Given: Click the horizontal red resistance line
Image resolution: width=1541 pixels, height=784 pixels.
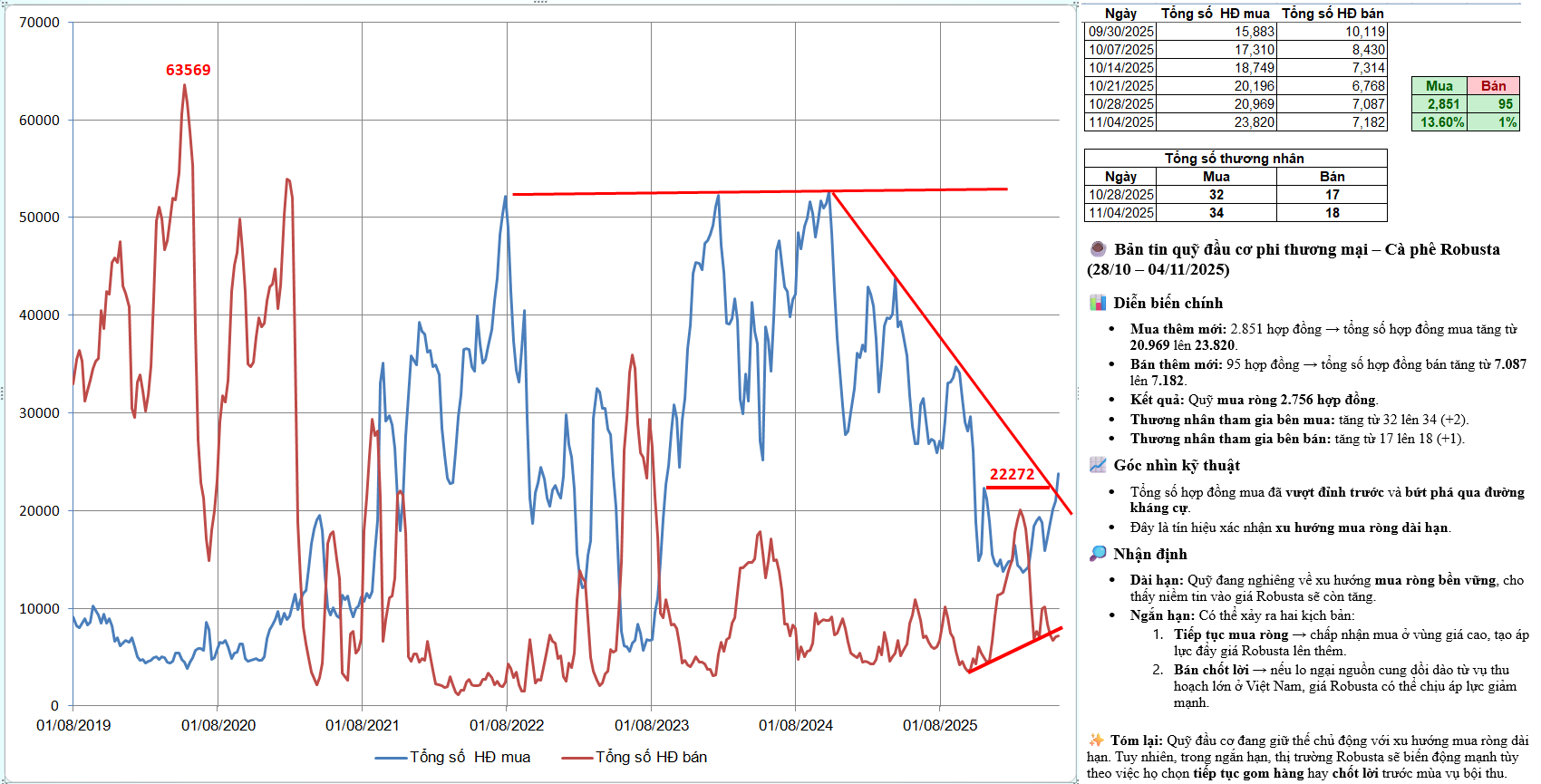Looking at the screenshot, I should pos(760,191).
